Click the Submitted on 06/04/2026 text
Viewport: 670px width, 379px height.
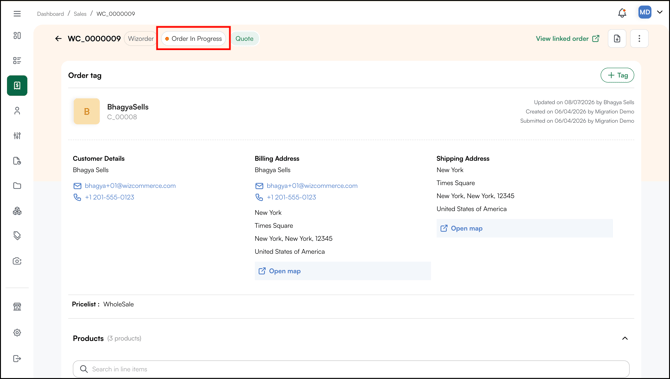point(577,121)
